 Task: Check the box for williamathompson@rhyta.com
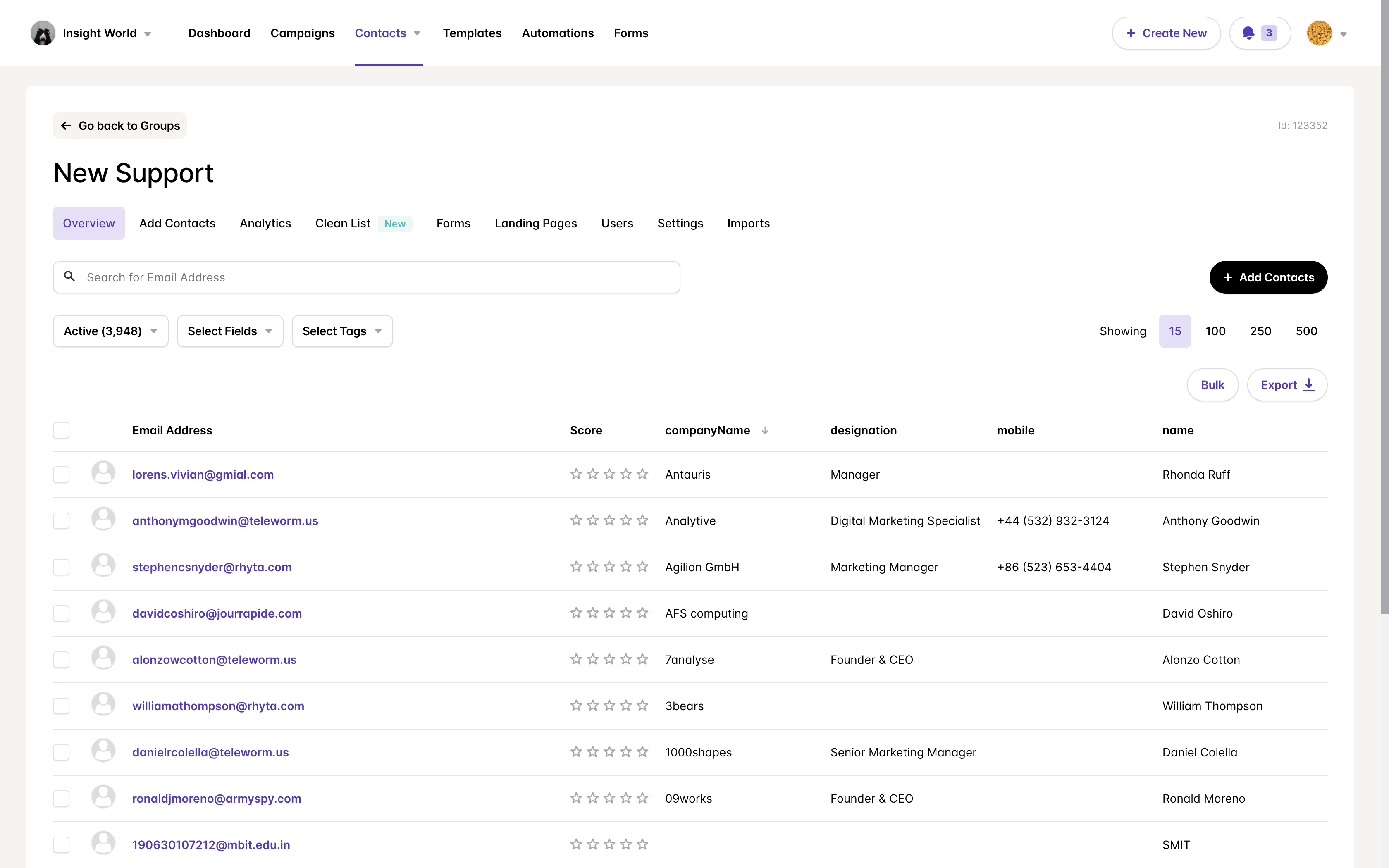(62, 706)
